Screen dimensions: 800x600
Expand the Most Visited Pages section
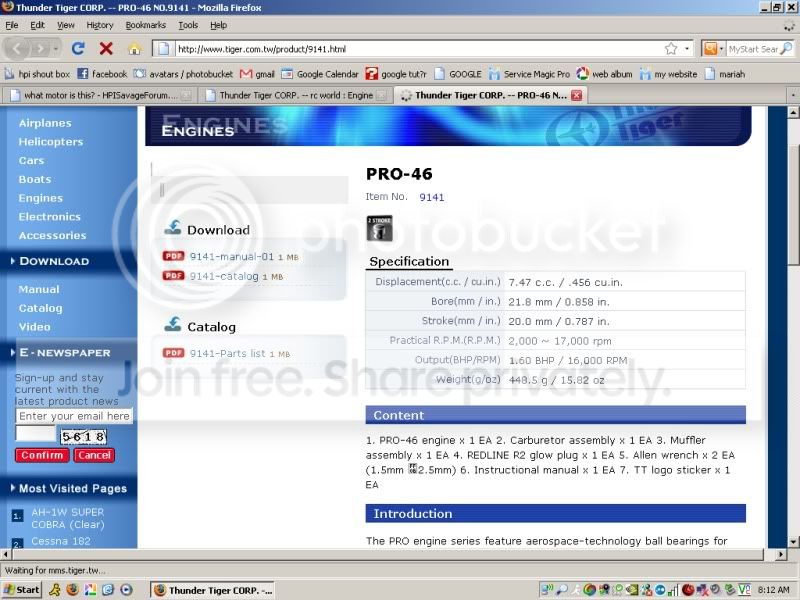point(69,488)
